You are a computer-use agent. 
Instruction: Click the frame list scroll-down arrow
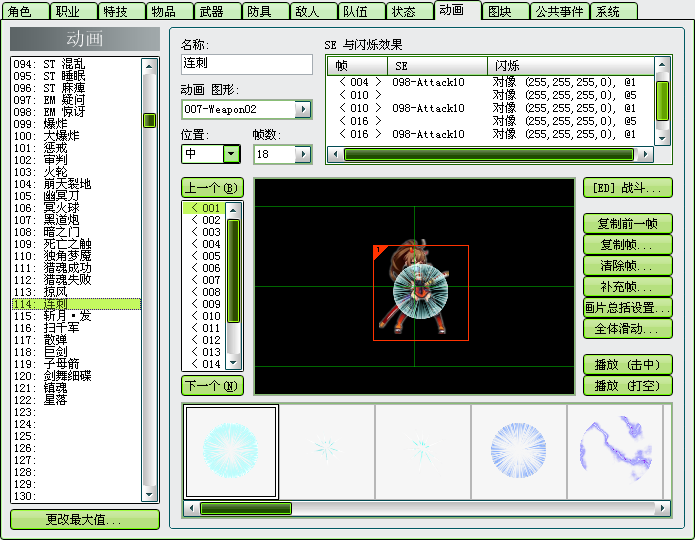[x=233, y=363]
